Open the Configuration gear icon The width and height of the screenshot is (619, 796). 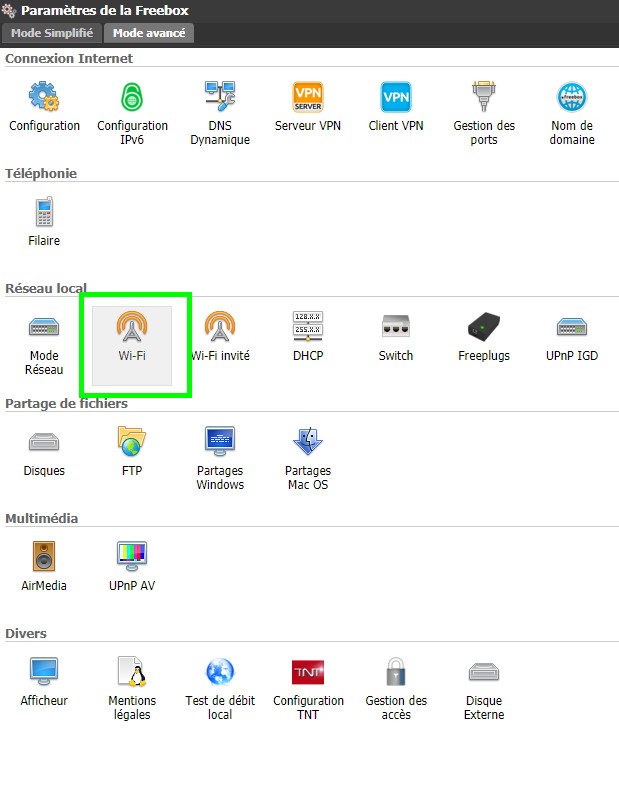pos(44,106)
